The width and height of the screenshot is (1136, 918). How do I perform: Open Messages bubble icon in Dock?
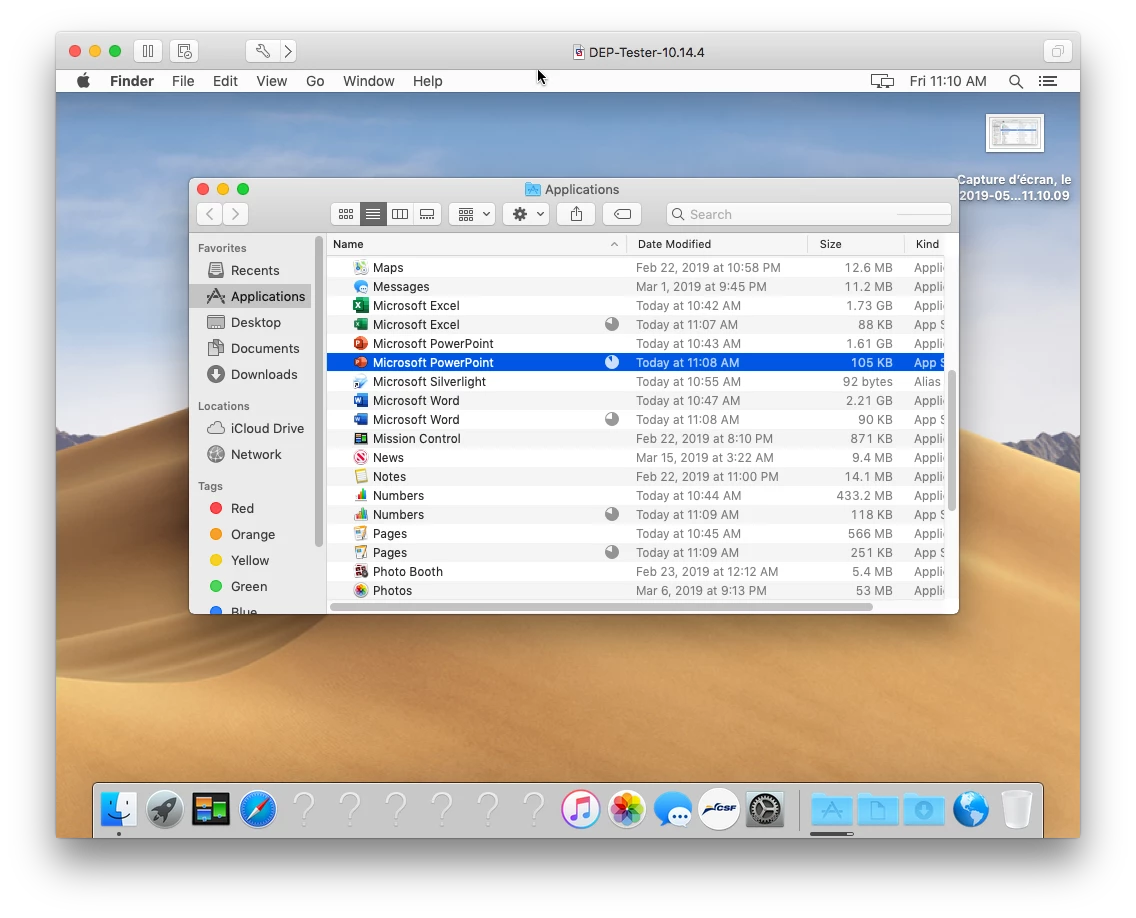673,809
